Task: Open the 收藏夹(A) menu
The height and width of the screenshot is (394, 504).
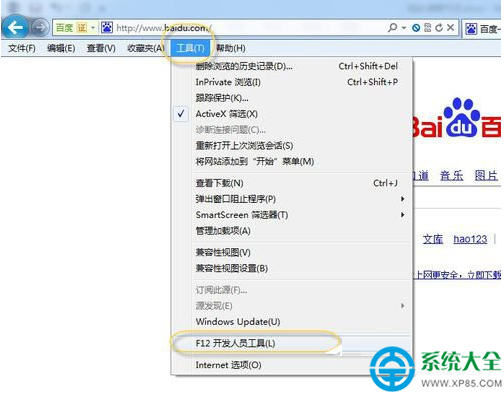Action: pyautogui.click(x=146, y=48)
